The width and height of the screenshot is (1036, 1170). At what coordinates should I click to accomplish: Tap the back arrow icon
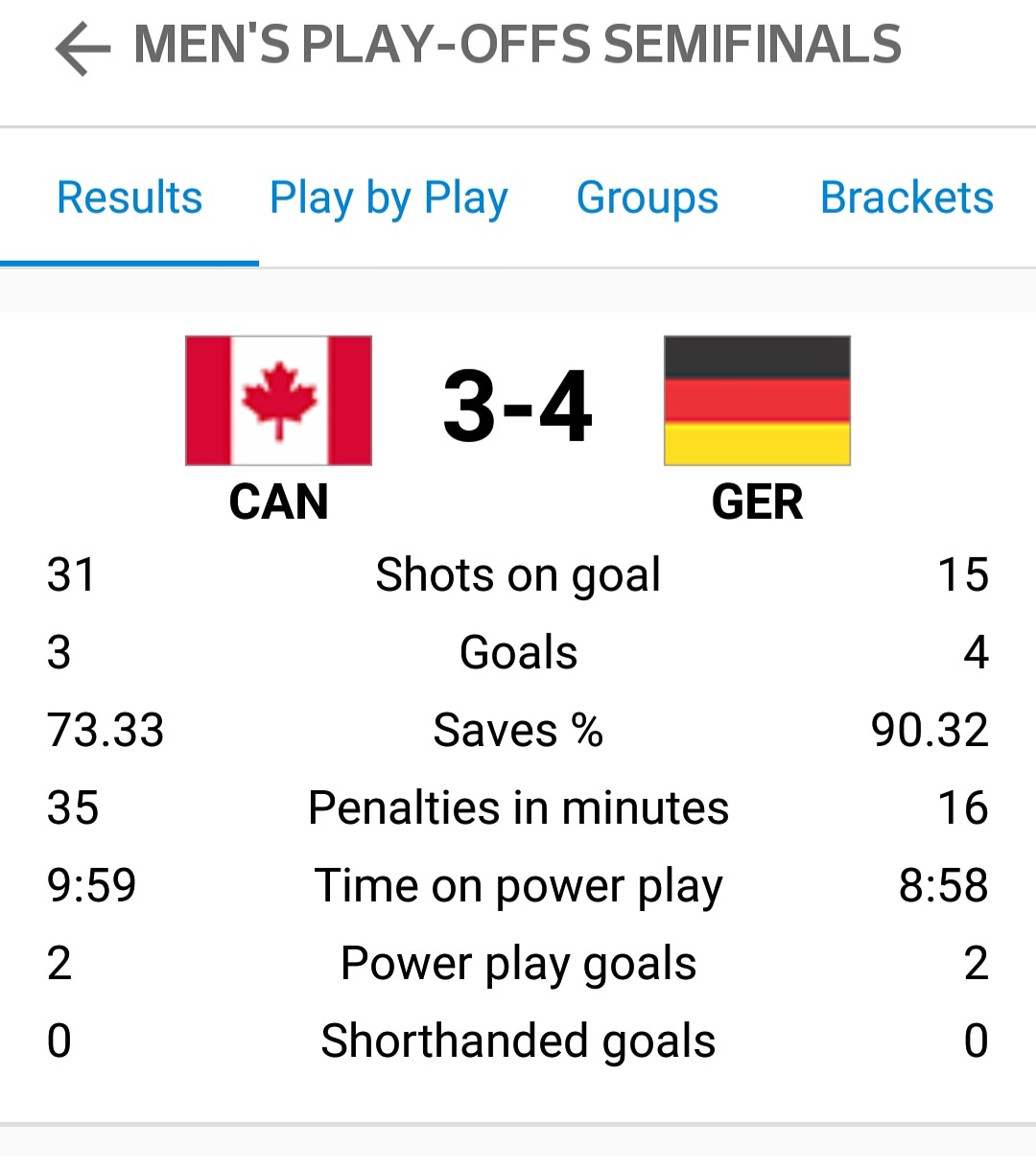coord(82,48)
